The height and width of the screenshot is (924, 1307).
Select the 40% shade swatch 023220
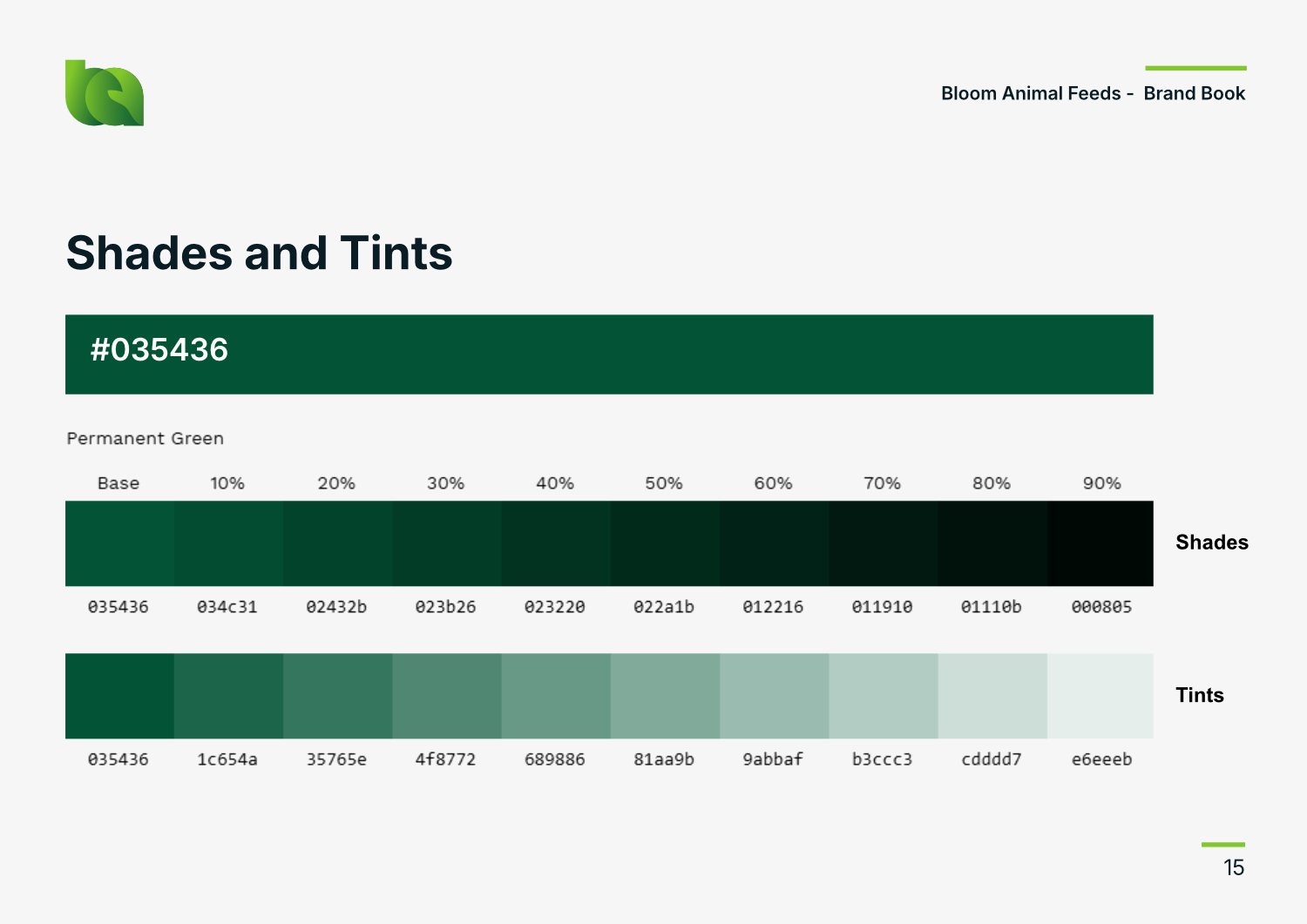[x=556, y=543]
